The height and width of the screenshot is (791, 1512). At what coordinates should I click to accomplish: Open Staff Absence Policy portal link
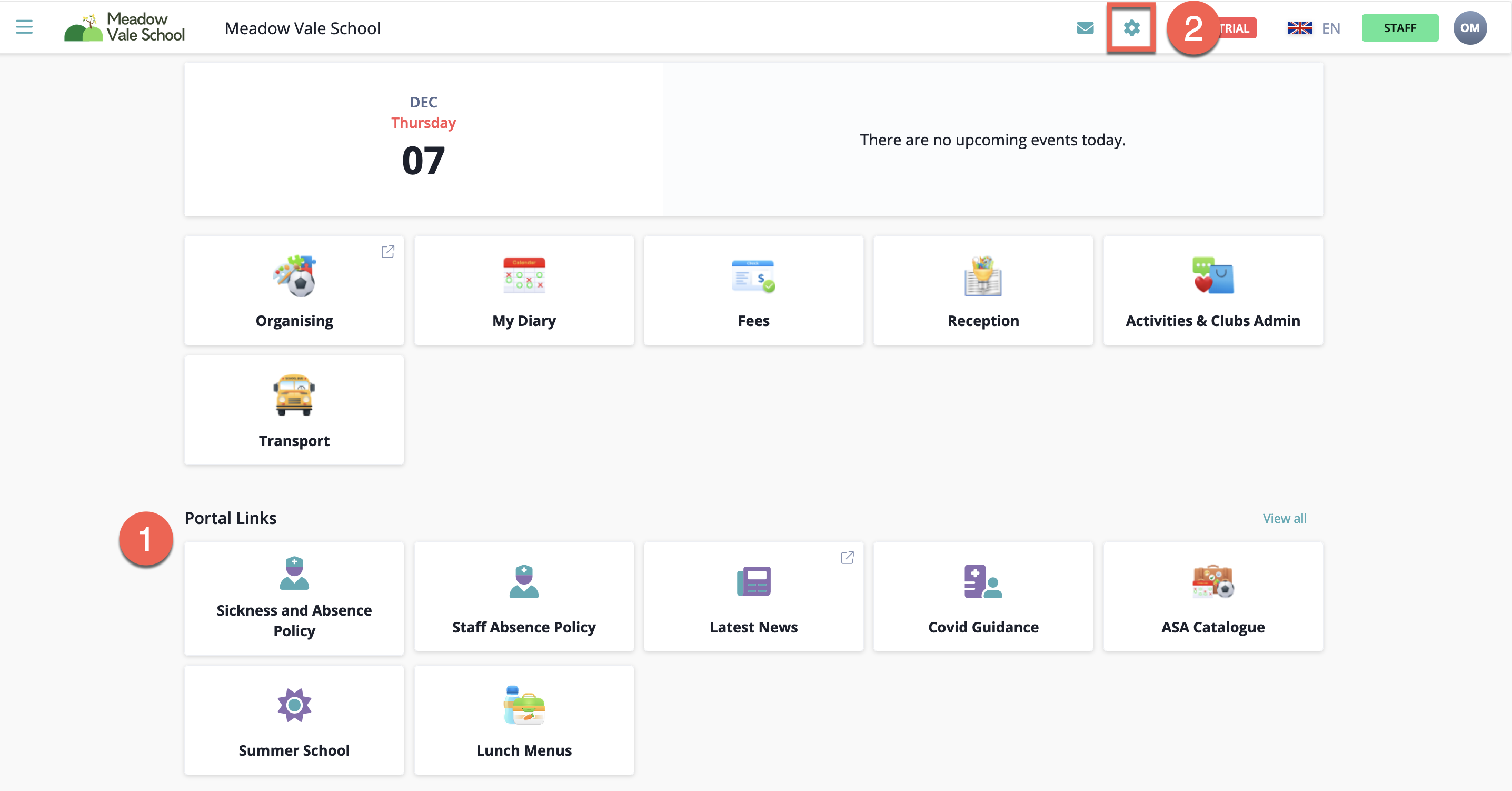[x=523, y=598]
